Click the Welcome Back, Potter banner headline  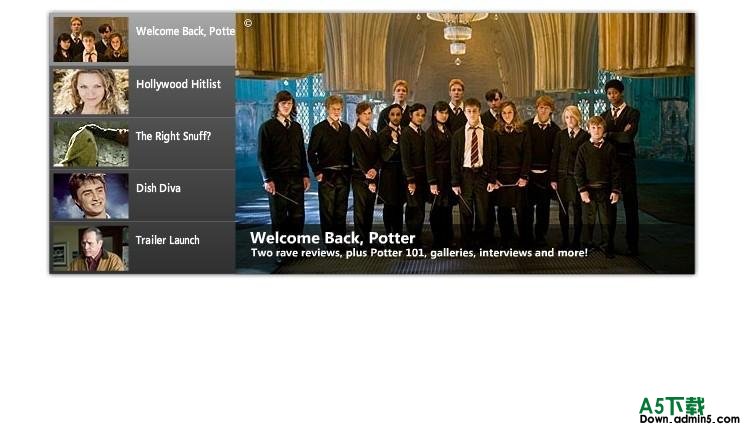[332, 238]
